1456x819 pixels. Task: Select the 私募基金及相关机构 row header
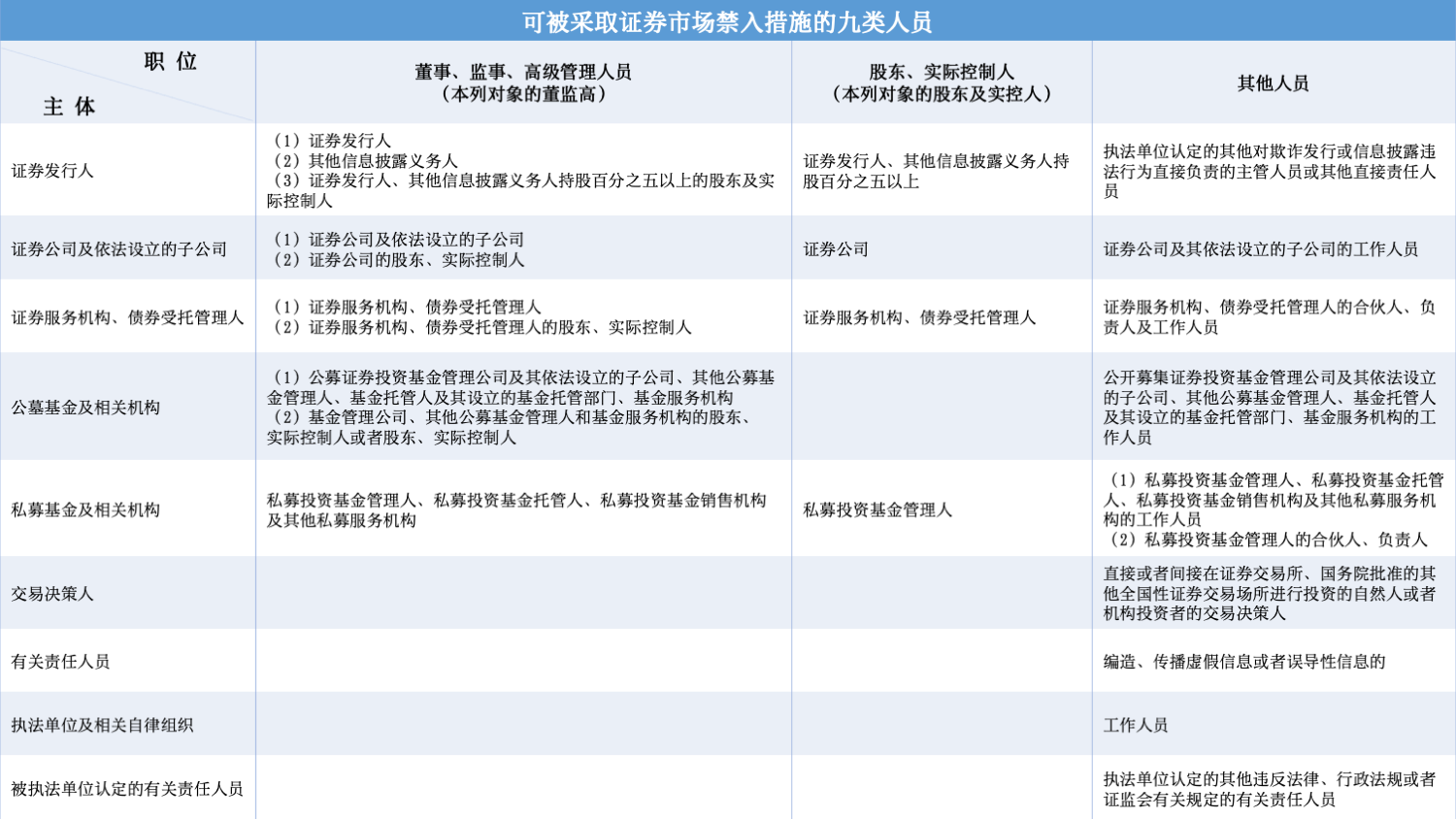pos(85,509)
